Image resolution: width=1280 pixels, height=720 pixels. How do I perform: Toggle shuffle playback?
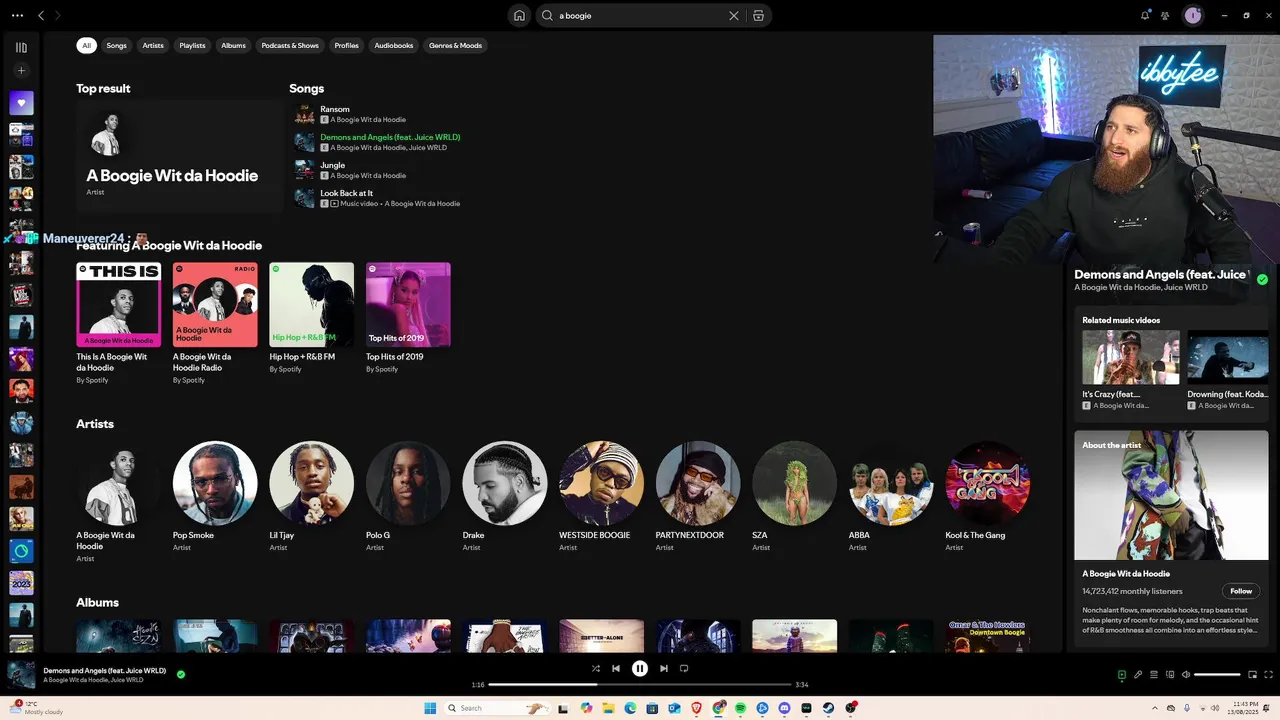click(596, 668)
